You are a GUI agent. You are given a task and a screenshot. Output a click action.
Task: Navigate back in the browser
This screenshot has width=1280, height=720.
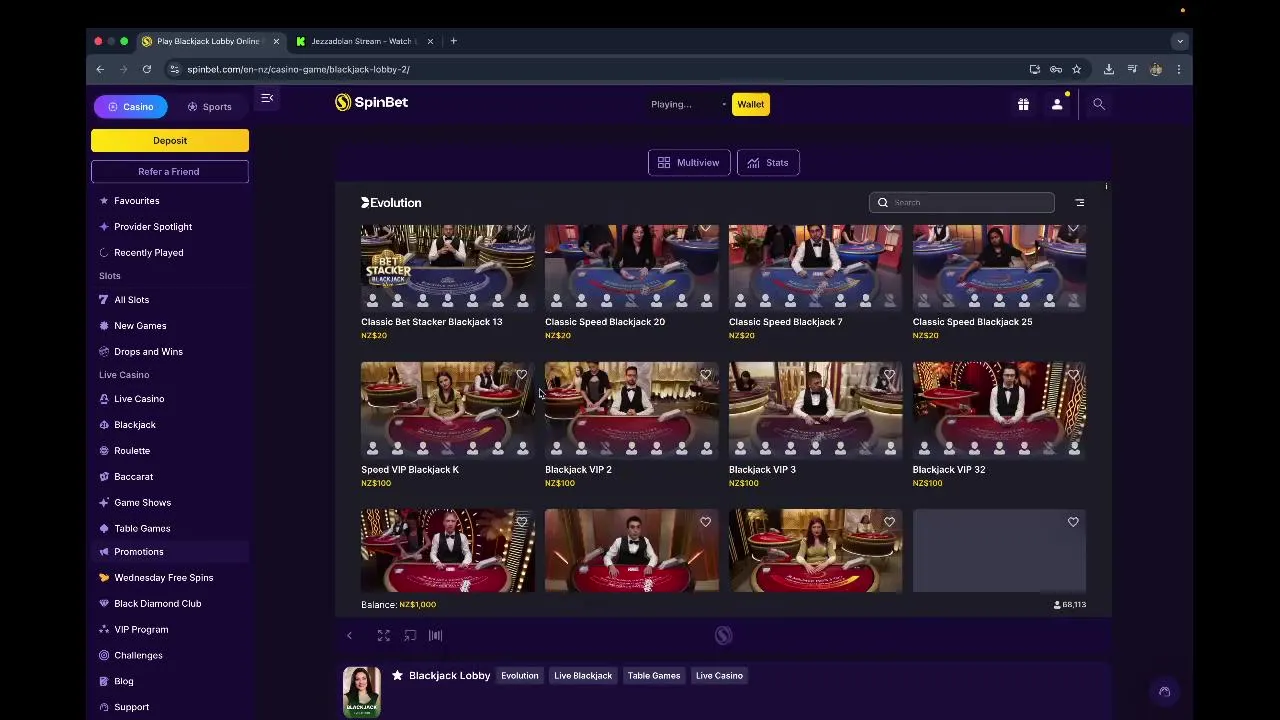(100, 69)
